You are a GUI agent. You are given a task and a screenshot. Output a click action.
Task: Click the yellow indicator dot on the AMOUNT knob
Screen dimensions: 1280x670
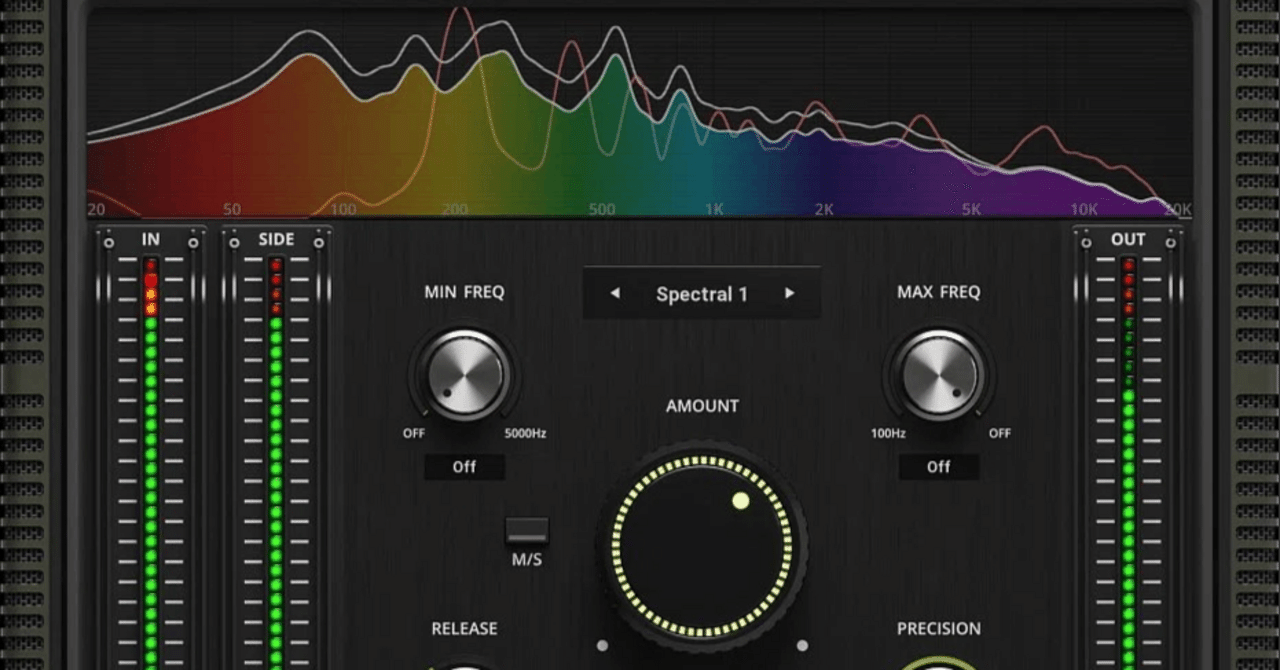[741, 501]
